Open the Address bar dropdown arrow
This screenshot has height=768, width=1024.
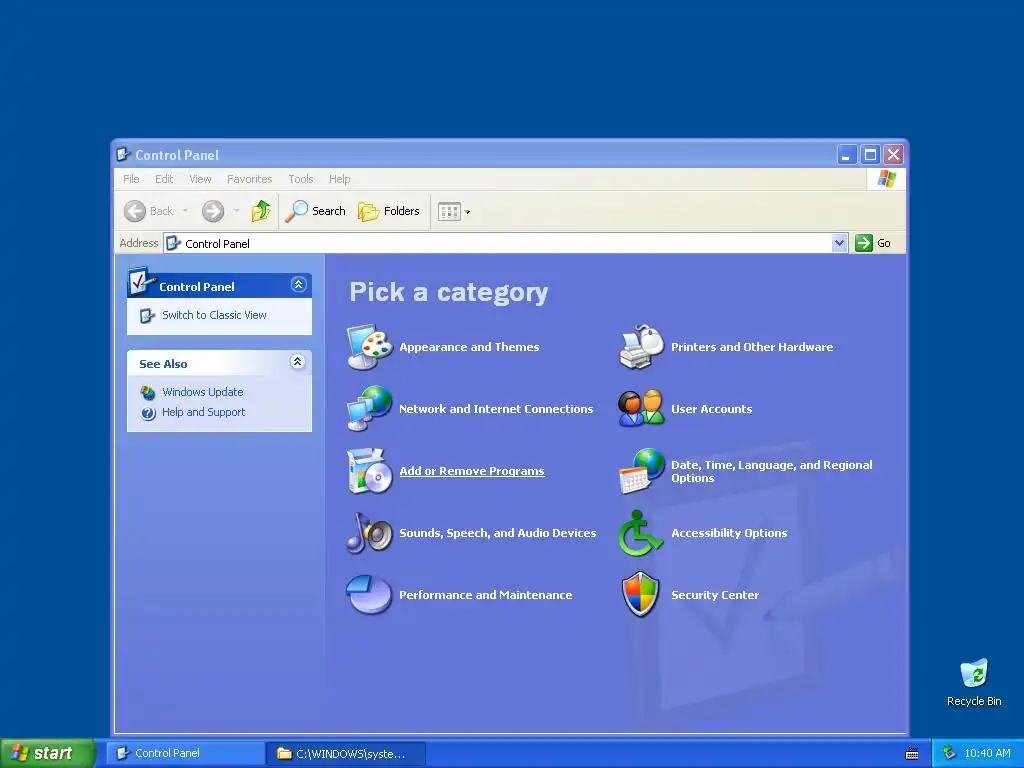pos(839,243)
